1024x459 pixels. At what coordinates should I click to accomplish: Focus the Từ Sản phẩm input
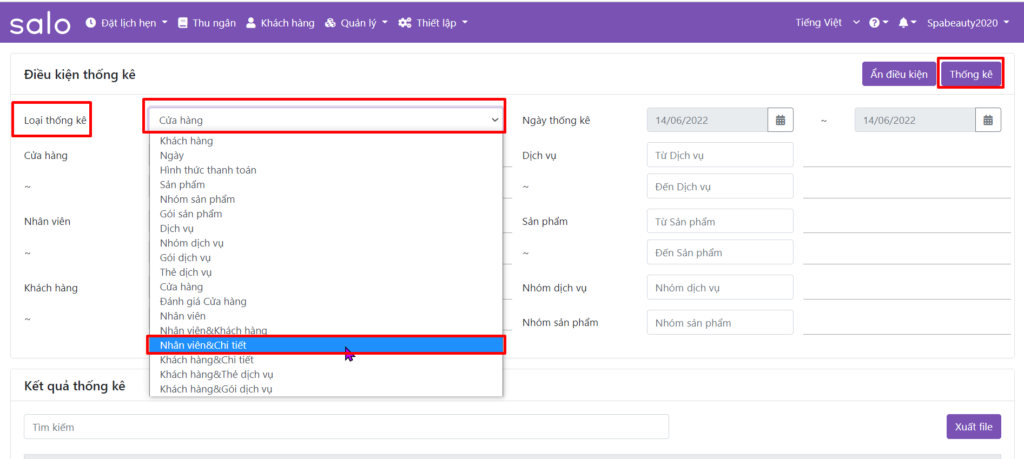[720, 221]
